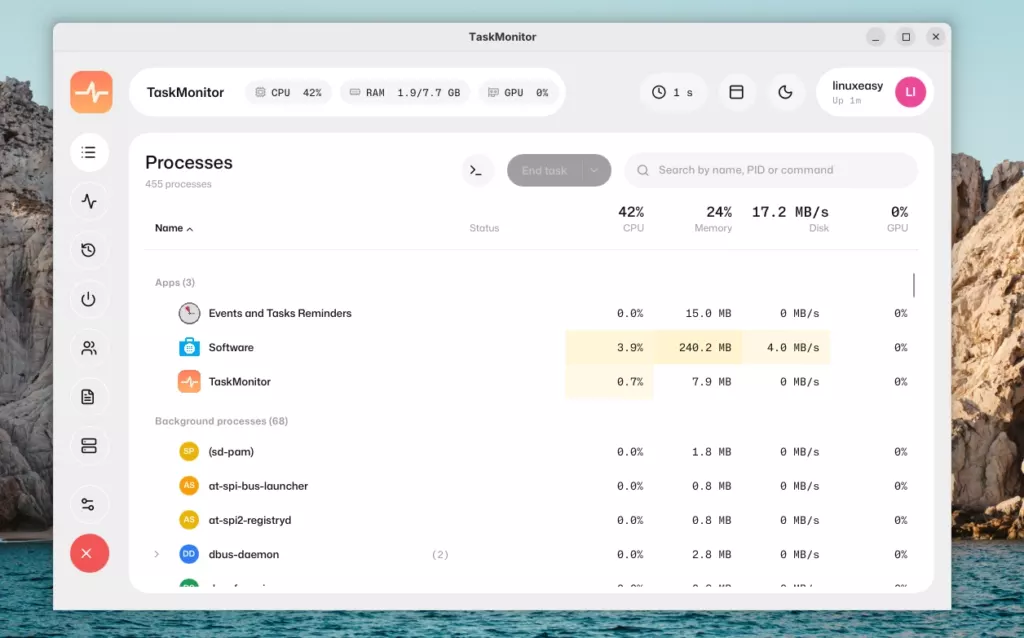The width and height of the screenshot is (1024, 638).
Task: Click the (2) child count on dbus-daemon
Action: (x=440, y=554)
